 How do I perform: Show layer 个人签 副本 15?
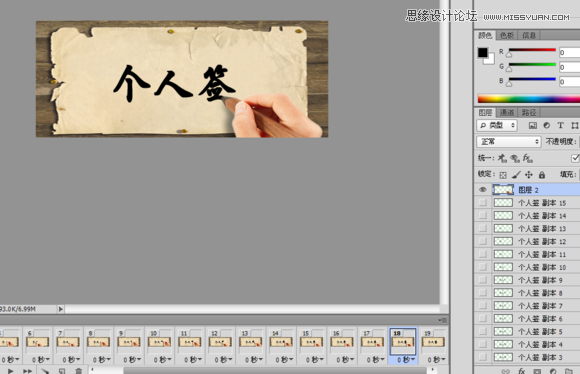point(483,203)
